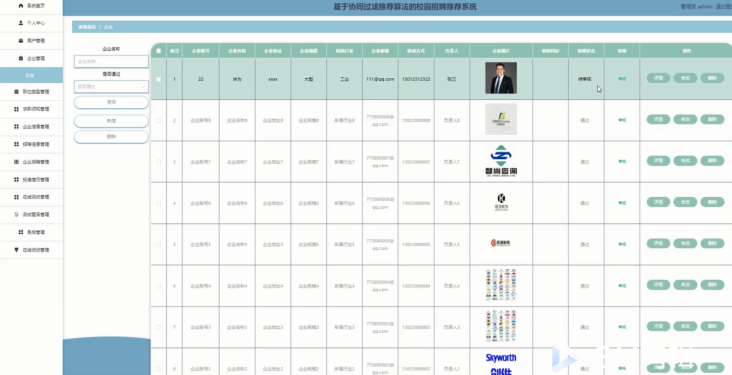Click the 111@qq.com email cell
Image resolution: width=732 pixels, height=375 pixels.
(380, 79)
